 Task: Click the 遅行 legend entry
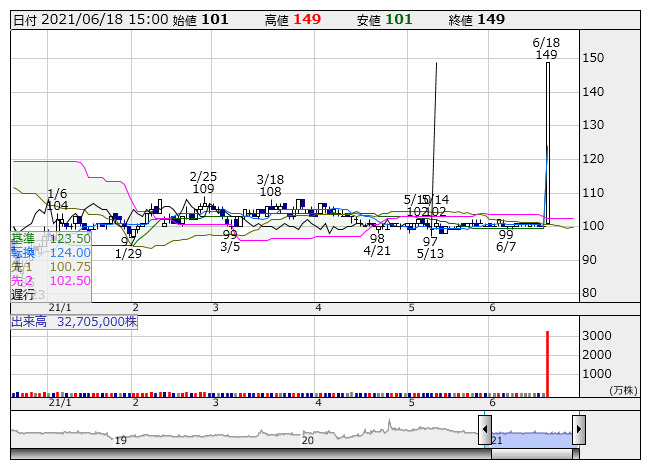(23, 295)
